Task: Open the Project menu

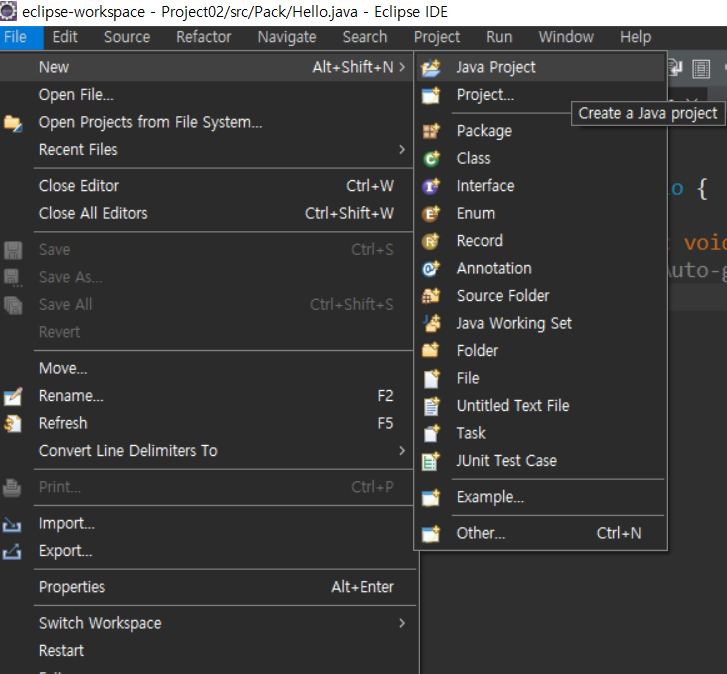Action: pos(437,37)
